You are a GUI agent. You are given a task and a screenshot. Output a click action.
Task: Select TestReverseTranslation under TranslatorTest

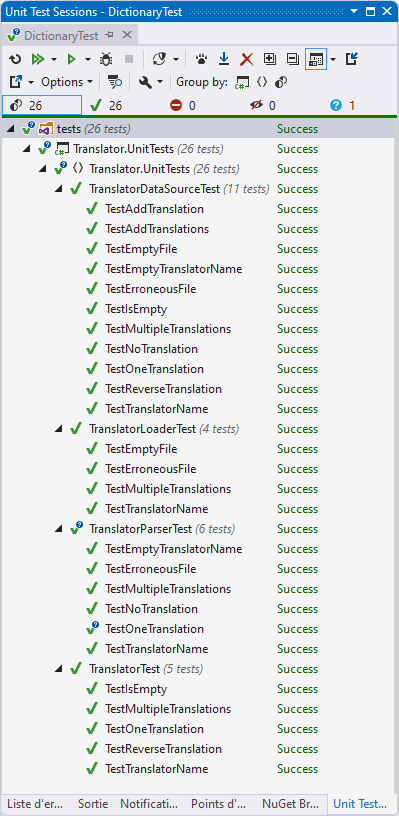coord(163,749)
